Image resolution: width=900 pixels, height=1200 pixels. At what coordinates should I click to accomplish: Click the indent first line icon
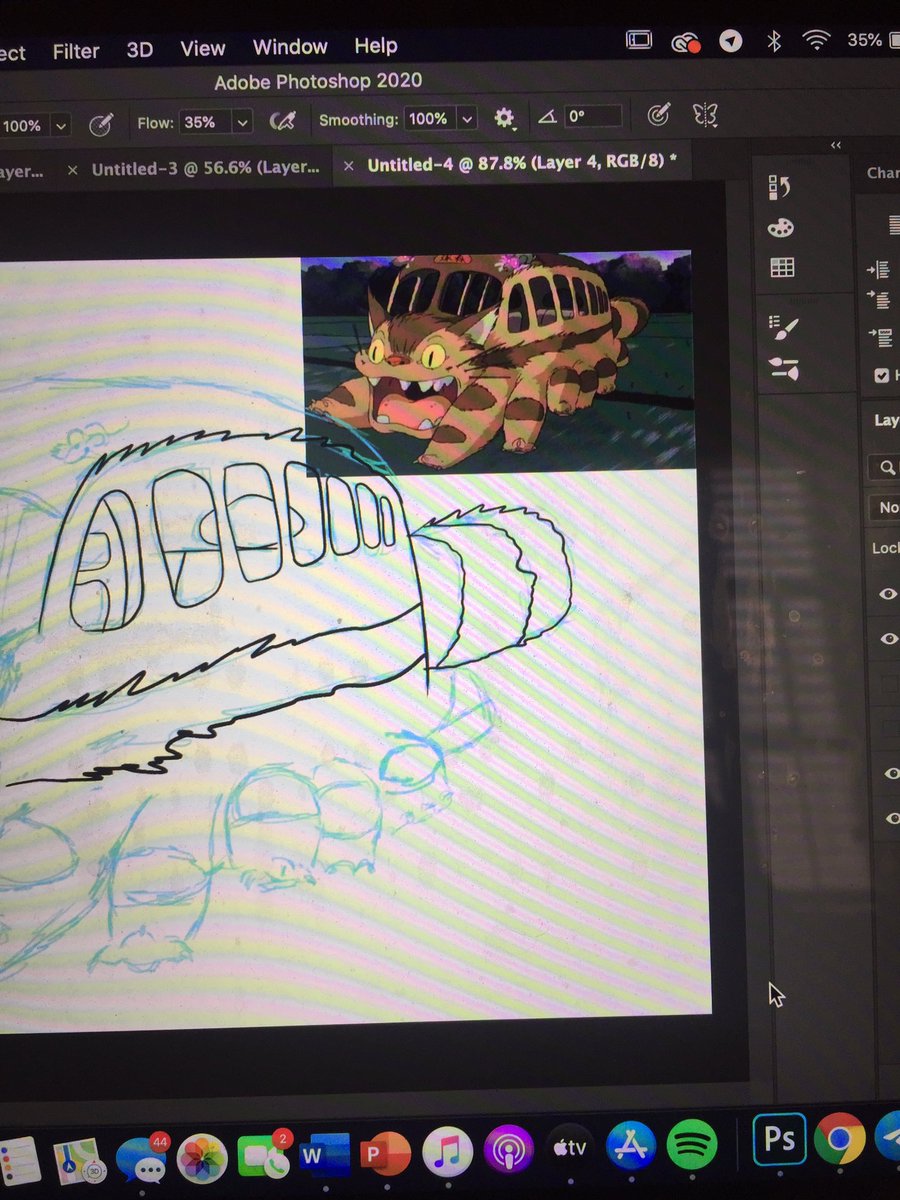click(x=879, y=301)
